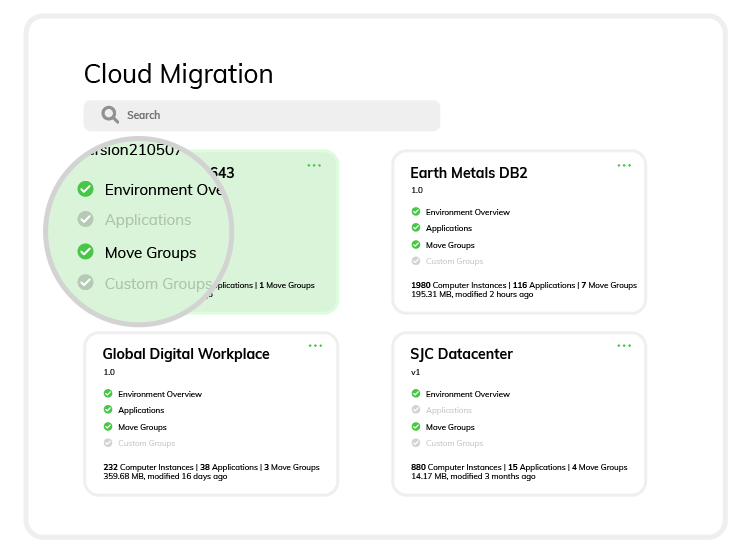Click Environment Overview checkmark in SJC Datacenter
The image size is (748, 551).
click(x=416, y=393)
